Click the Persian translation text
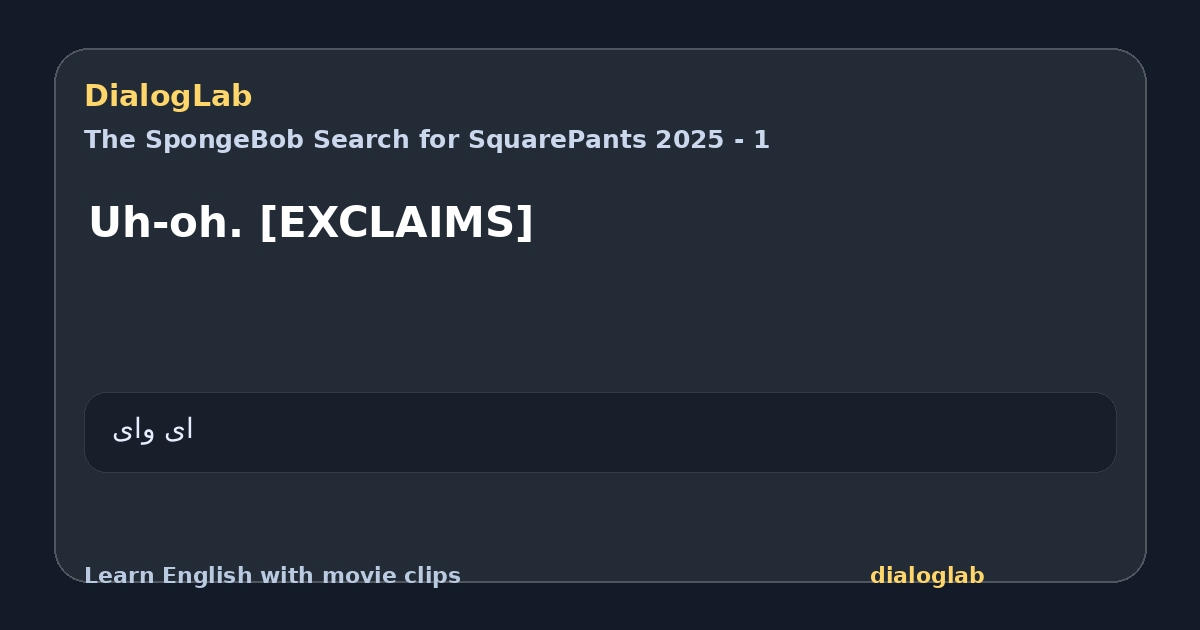Image resolution: width=1200 pixels, height=630 pixels. [153, 430]
